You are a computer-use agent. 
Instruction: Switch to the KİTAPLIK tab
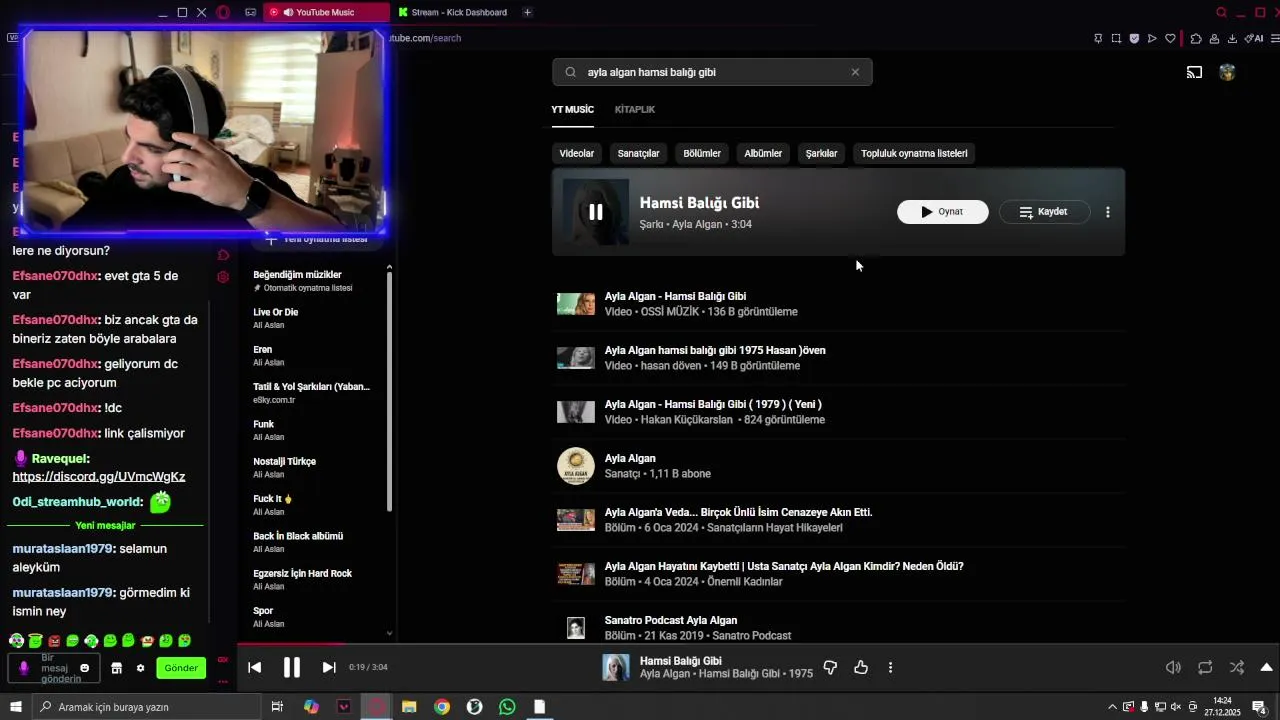[635, 109]
